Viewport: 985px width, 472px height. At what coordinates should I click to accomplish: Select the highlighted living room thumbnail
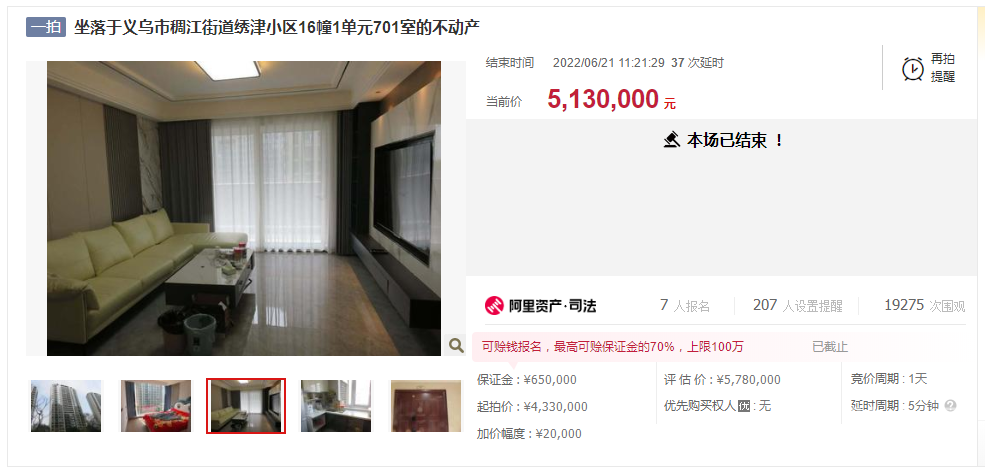246,405
